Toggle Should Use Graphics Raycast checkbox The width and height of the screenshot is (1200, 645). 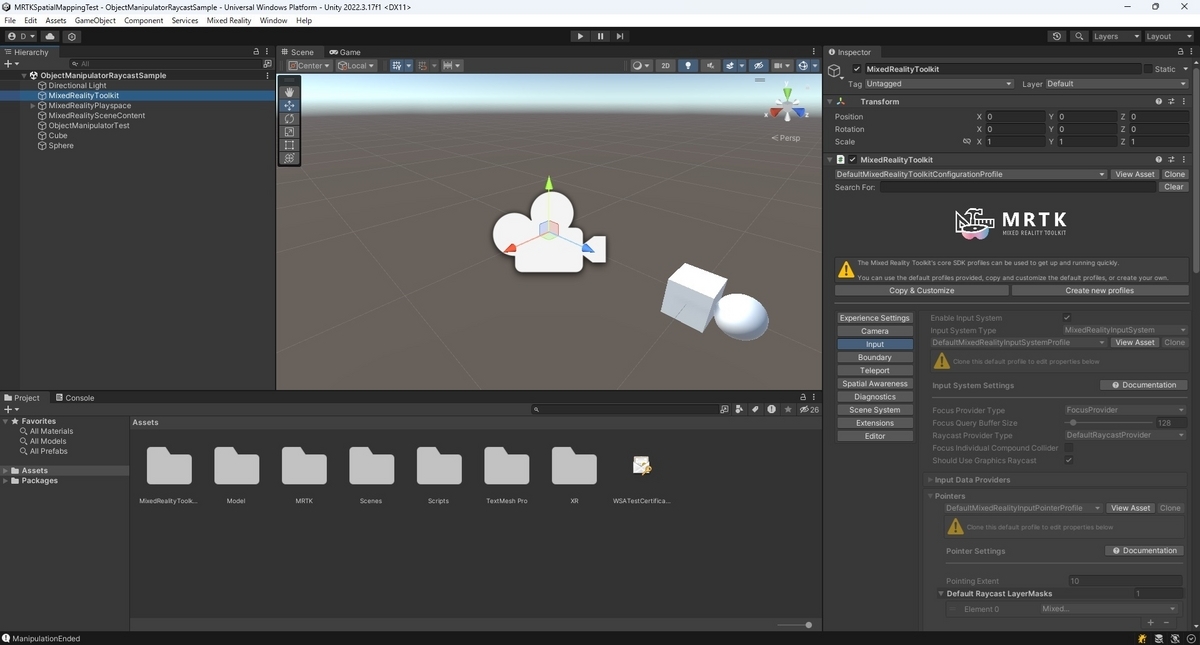pyautogui.click(x=1068, y=461)
